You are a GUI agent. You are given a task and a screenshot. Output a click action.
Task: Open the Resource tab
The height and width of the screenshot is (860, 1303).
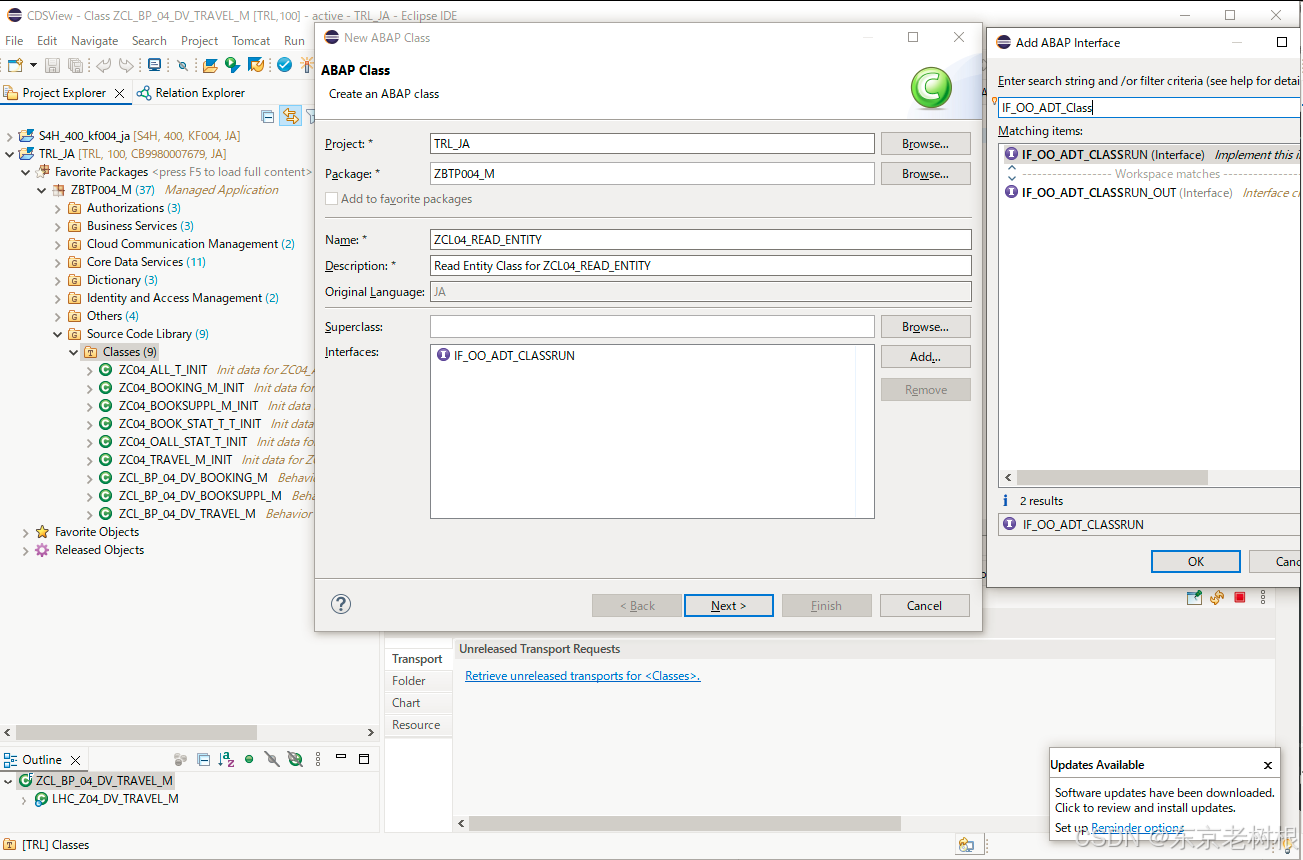pos(416,725)
